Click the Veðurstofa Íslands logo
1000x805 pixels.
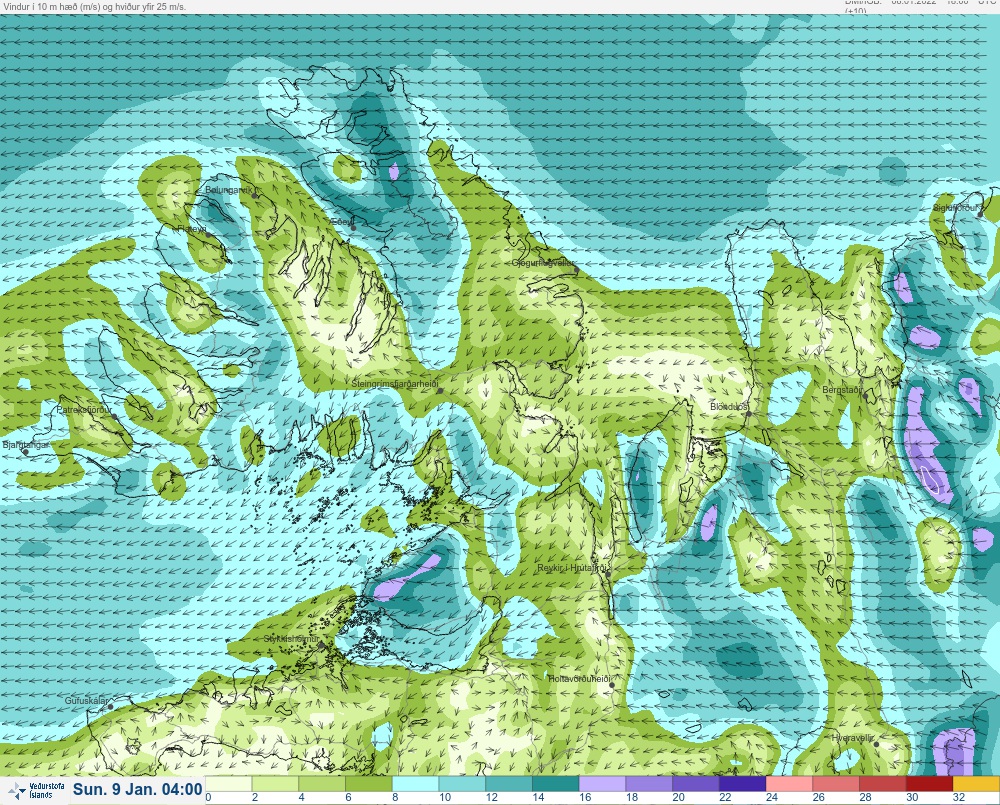pos(36,791)
